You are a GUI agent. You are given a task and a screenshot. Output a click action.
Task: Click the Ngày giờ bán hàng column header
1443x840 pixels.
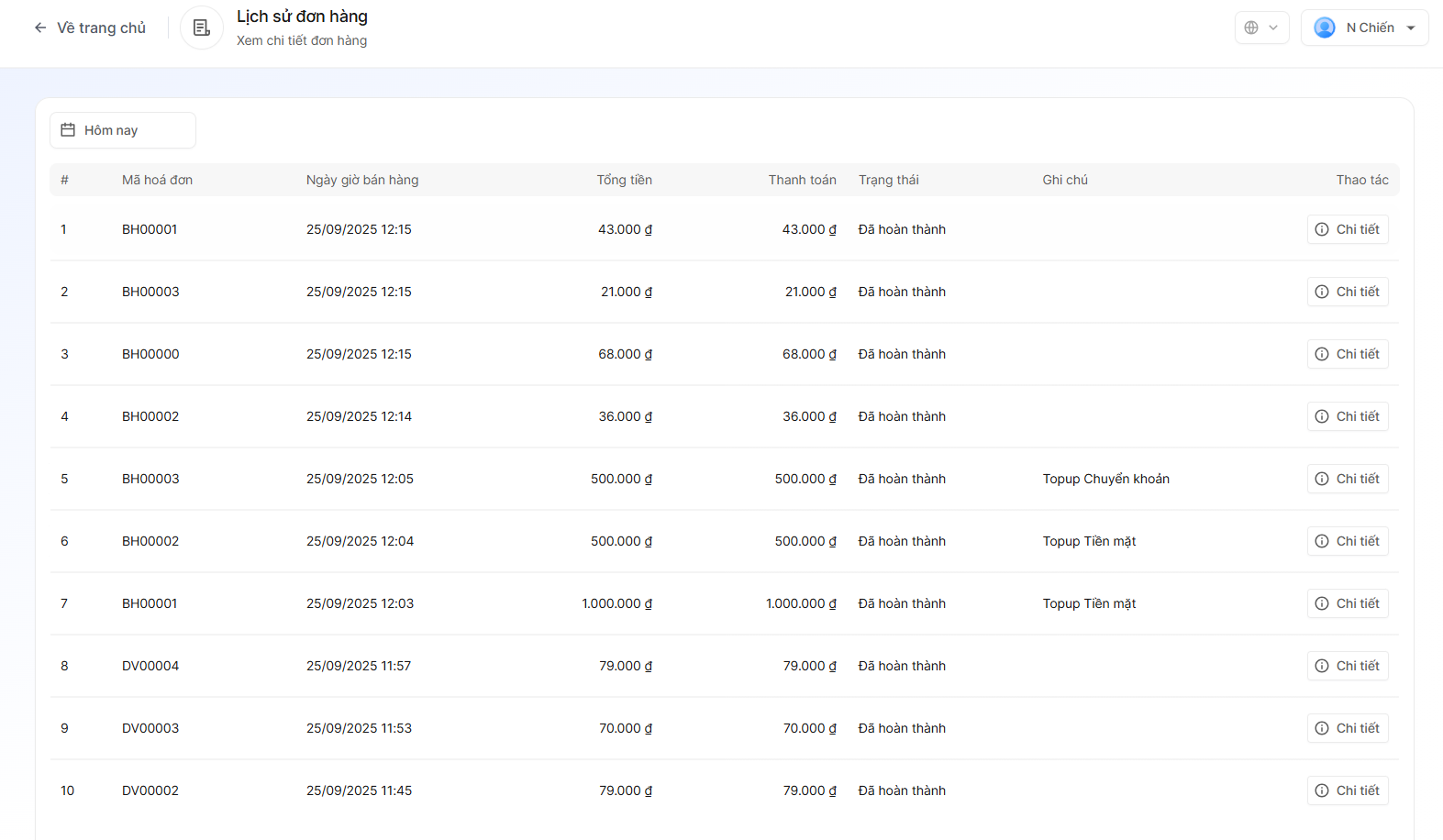coord(362,180)
